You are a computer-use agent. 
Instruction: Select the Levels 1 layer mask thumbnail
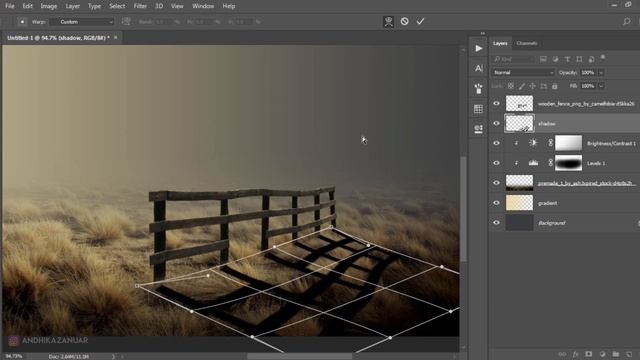[569, 163]
